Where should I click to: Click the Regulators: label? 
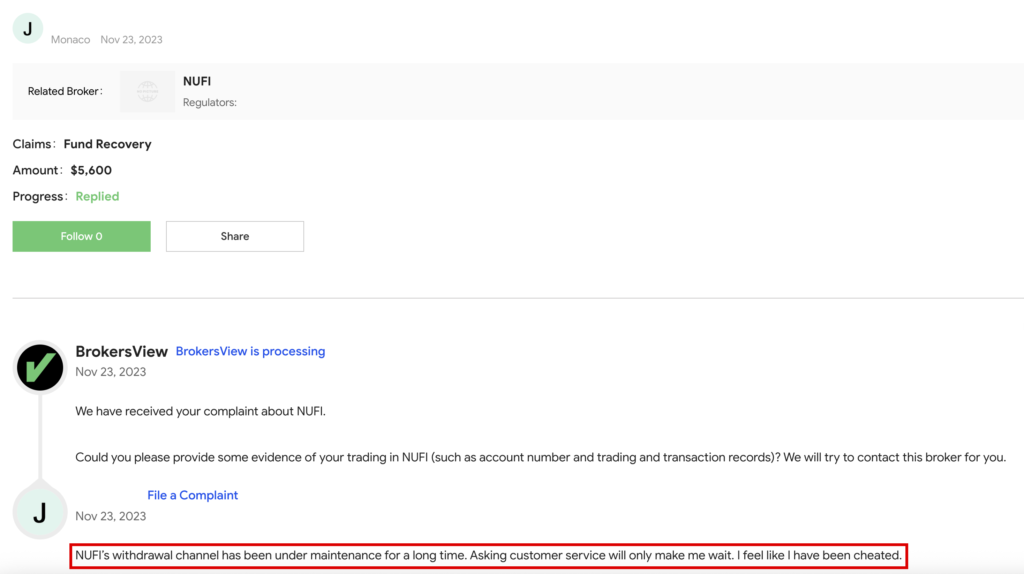pyautogui.click(x=210, y=103)
